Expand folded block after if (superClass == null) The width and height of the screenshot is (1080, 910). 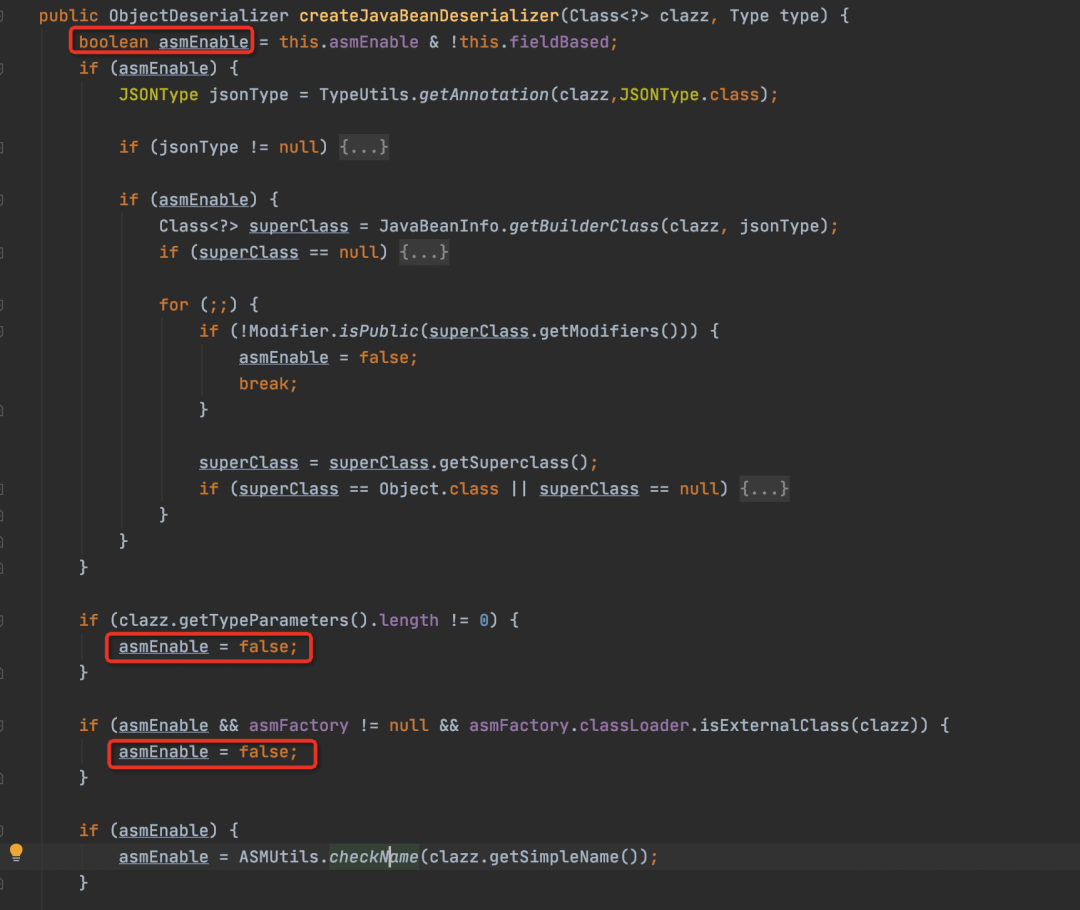tap(424, 252)
